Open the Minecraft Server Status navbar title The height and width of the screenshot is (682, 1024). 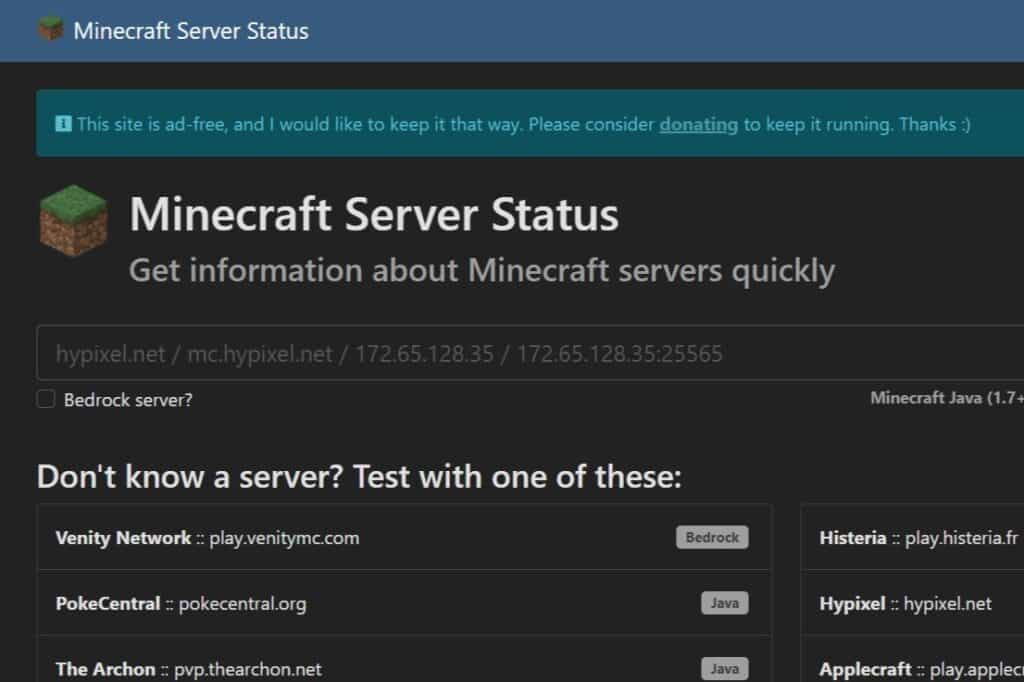[x=191, y=31]
